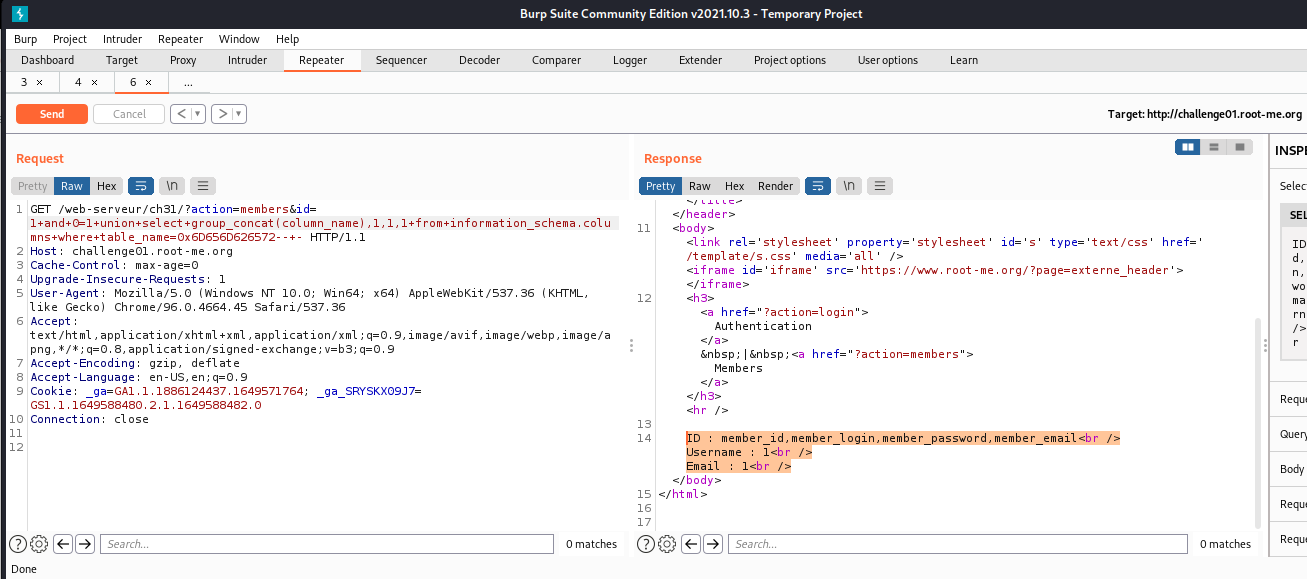Open the Burp menu

[x=26, y=39]
